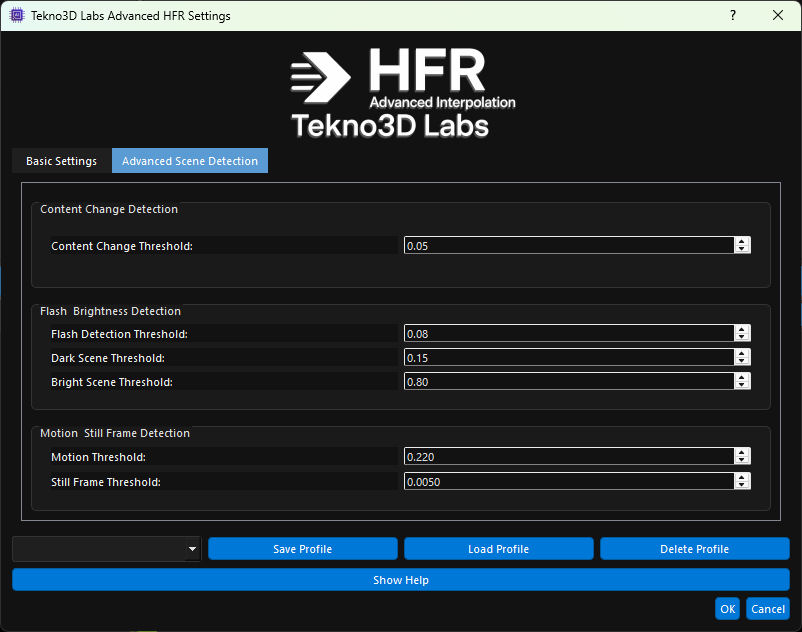This screenshot has height=632, width=802.
Task: Click the Content Change Threshold value field
Action: tap(569, 245)
